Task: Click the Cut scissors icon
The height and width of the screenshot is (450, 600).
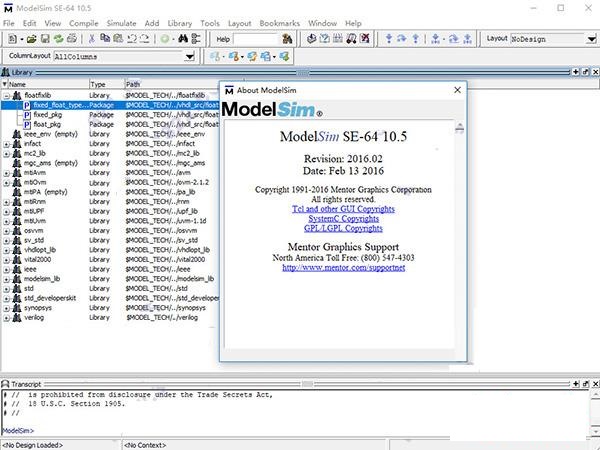Action: [x=92, y=39]
